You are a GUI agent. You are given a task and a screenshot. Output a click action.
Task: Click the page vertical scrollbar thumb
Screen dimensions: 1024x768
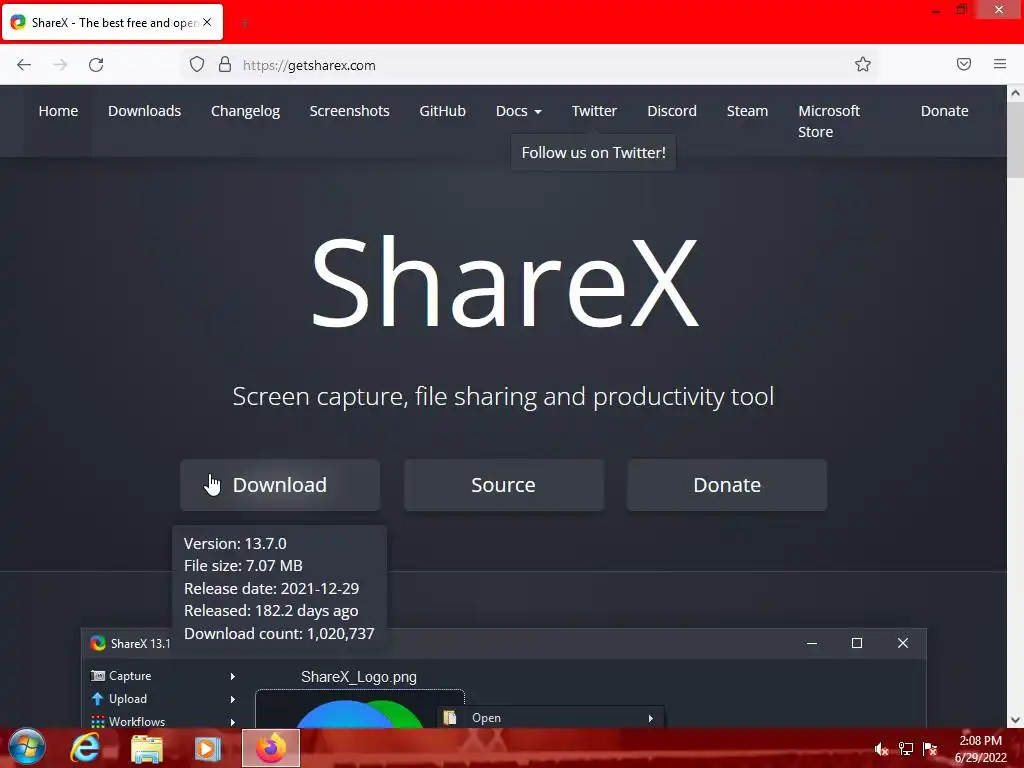click(1015, 139)
